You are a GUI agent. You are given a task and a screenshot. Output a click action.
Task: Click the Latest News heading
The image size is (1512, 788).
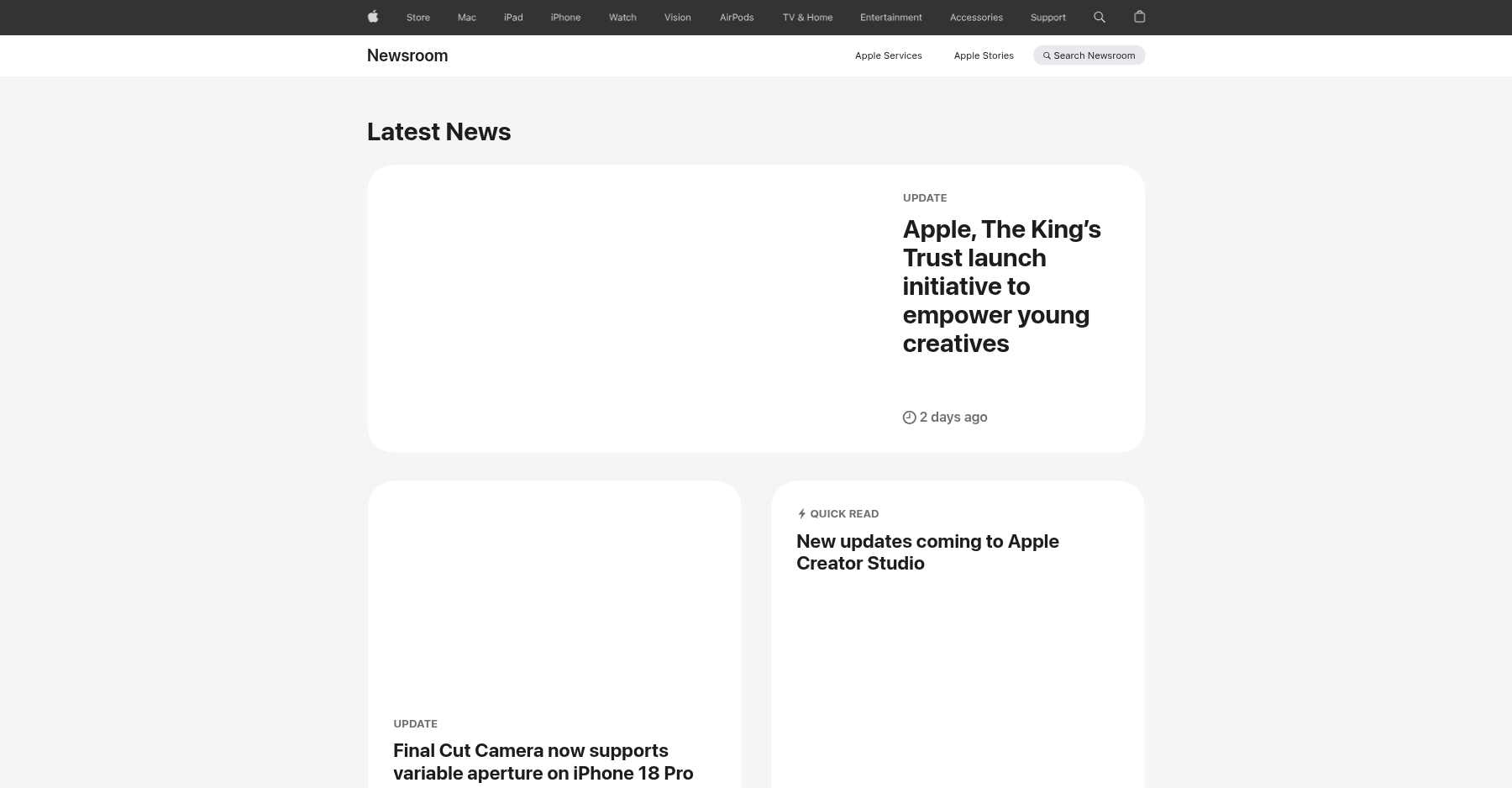coord(438,132)
